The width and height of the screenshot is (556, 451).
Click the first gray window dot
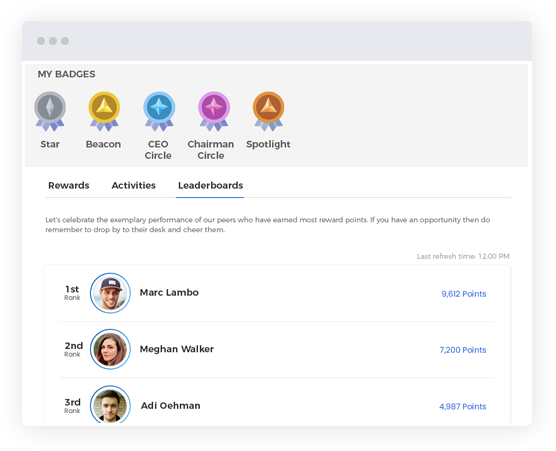(41, 41)
